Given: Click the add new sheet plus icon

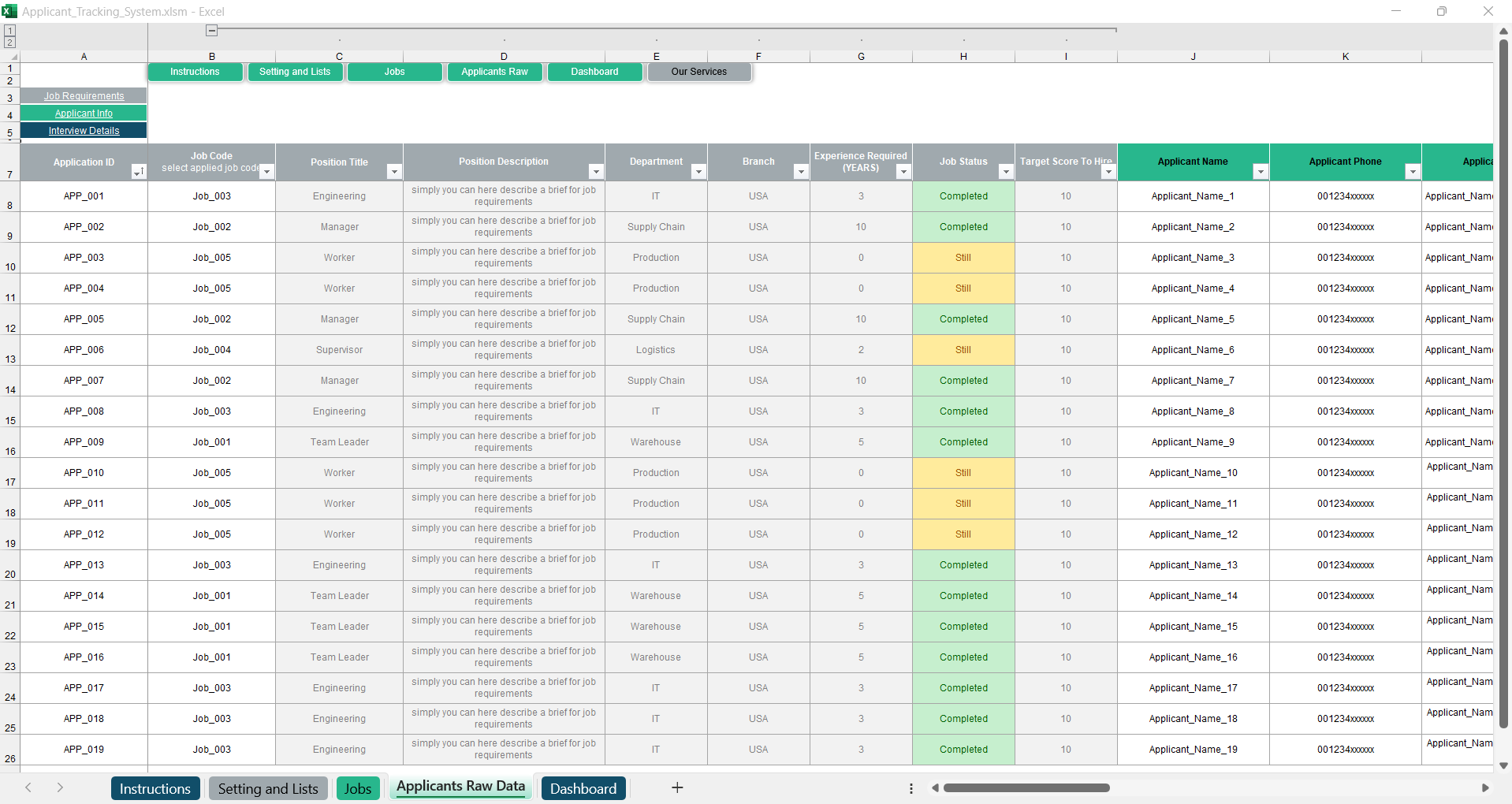Looking at the screenshot, I should (676, 787).
